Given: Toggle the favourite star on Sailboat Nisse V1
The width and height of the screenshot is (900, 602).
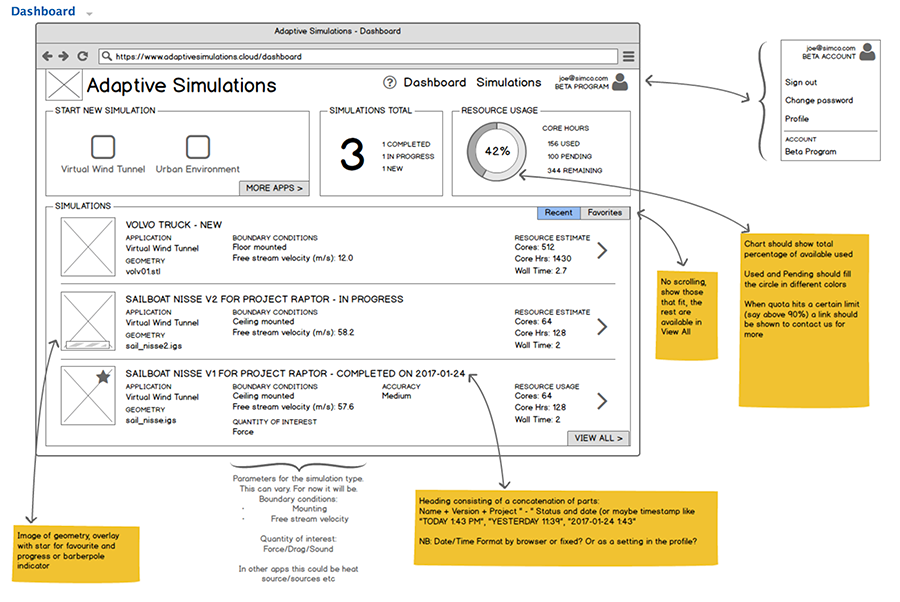Looking at the screenshot, I should point(103,377).
